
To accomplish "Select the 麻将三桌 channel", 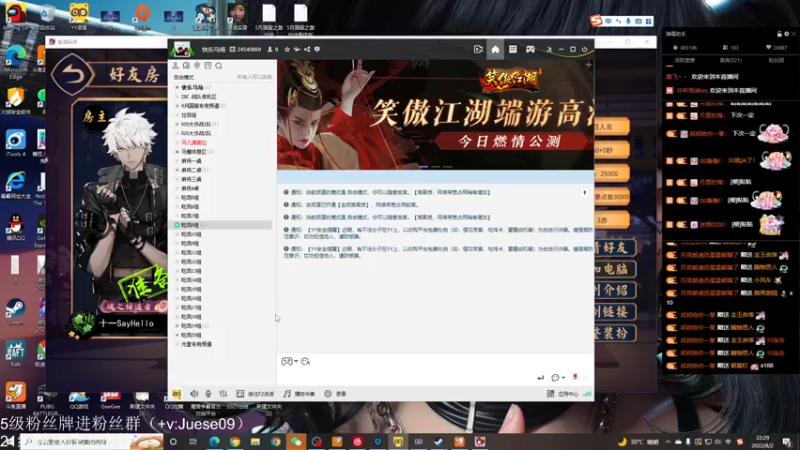I will 191,179.
